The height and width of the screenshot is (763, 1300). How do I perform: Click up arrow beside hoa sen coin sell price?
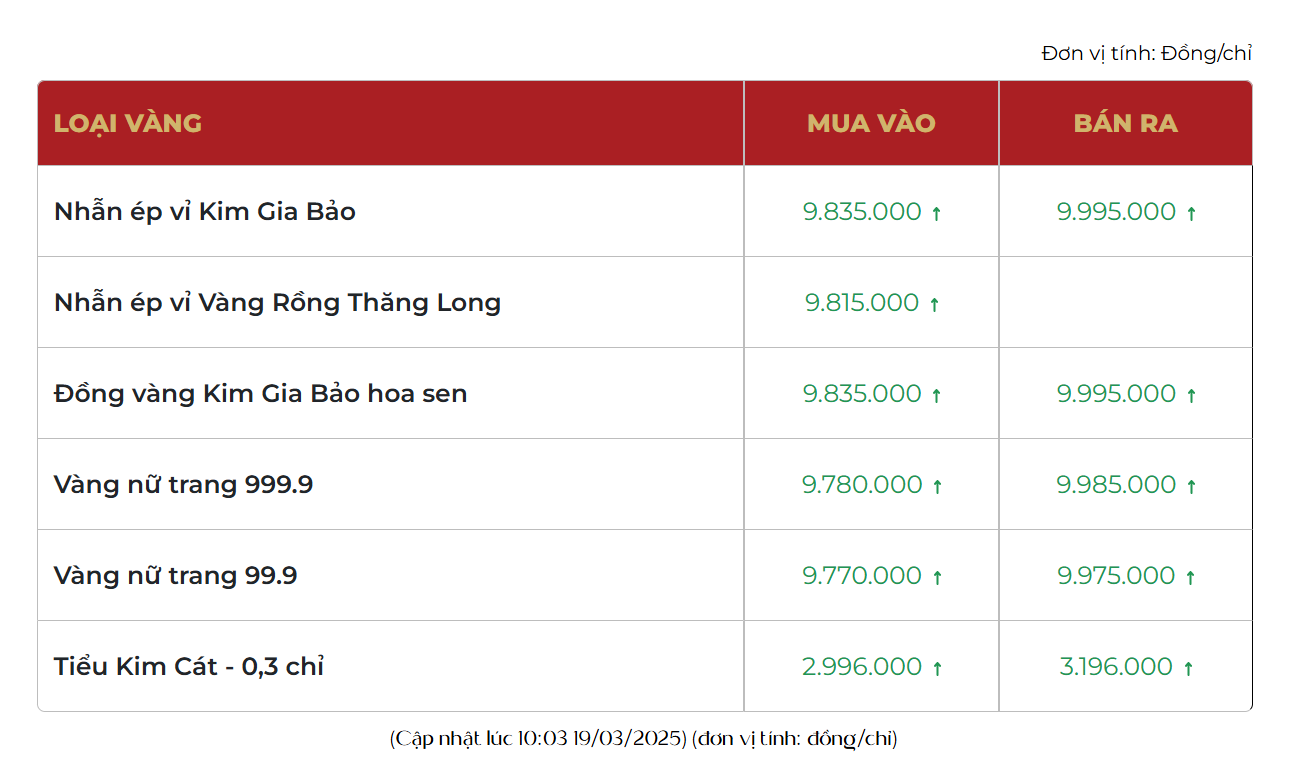pyautogui.click(x=1191, y=395)
